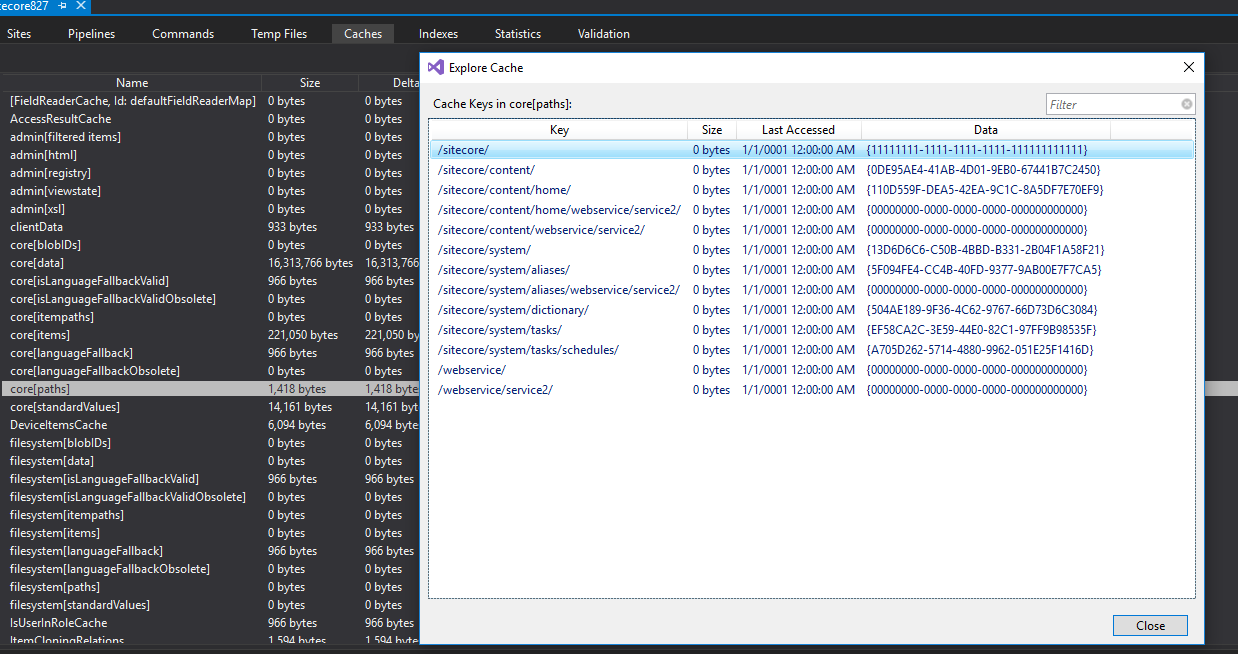Switch to the Temp Files tab
This screenshot has width=1238, height=654.
[x=279, y=33]
